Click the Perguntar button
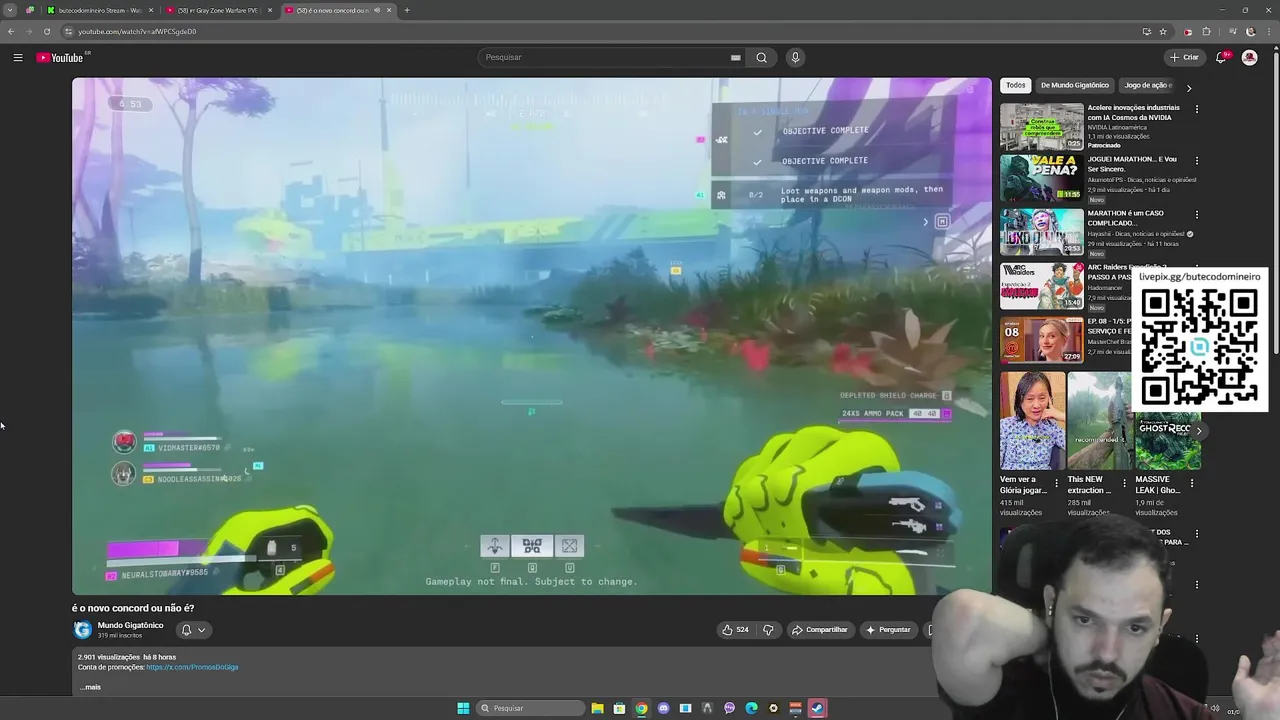Image resolution: width=1280 pixels, height=720 pixels. tap(888, 630)
